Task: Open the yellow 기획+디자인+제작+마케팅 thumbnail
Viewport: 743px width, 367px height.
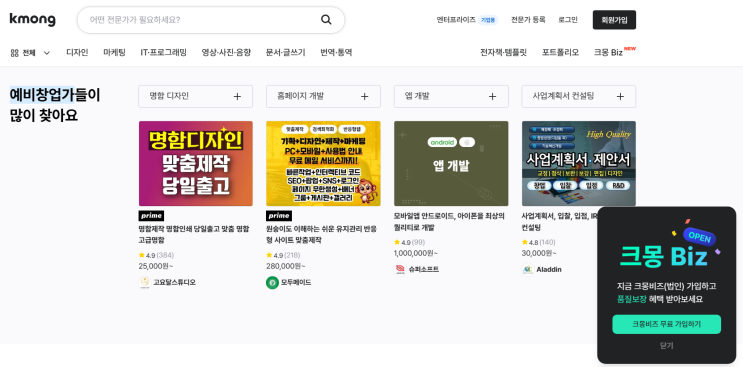Action: 323,163
